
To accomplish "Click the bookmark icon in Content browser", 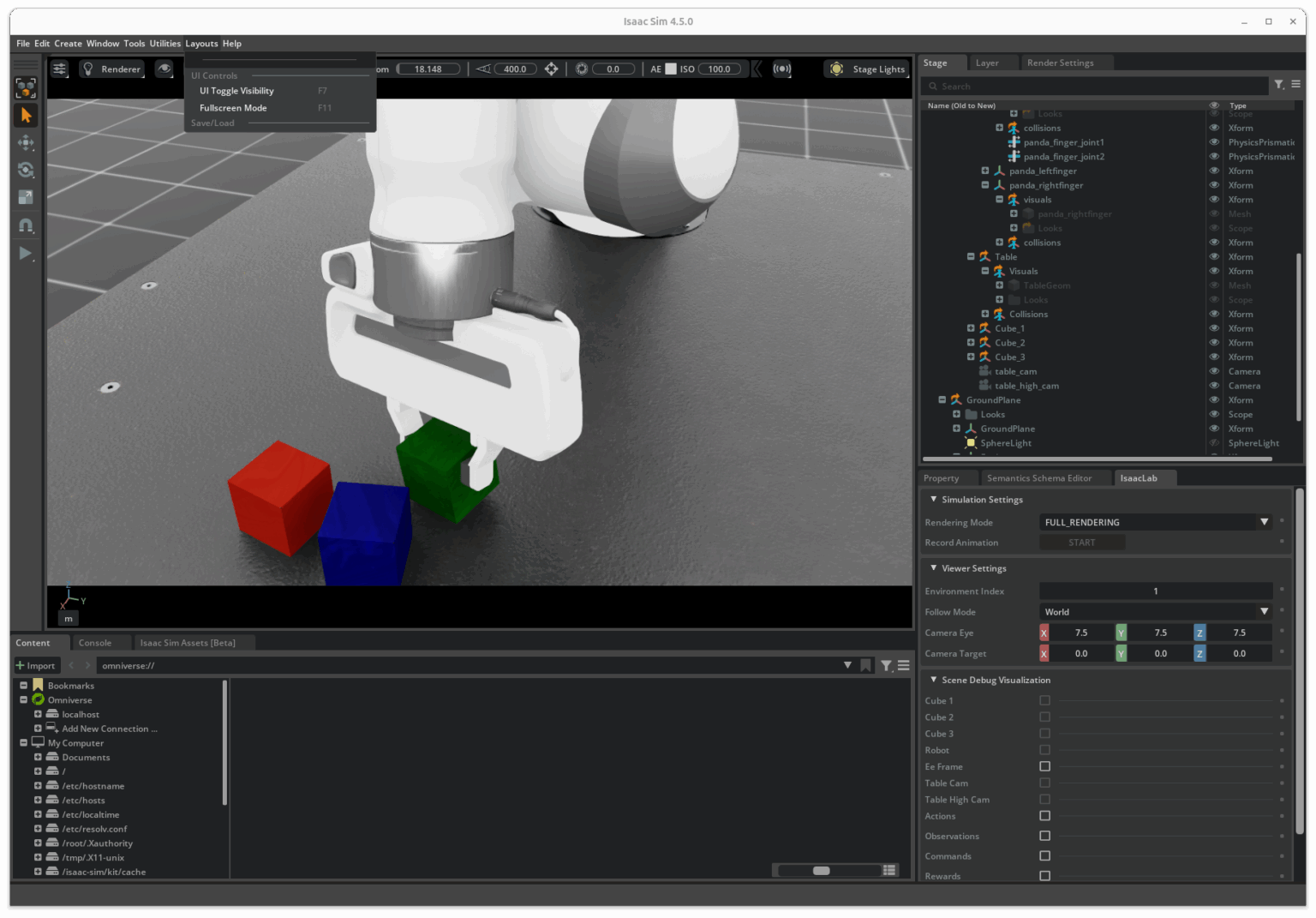I will pos(866,665).
